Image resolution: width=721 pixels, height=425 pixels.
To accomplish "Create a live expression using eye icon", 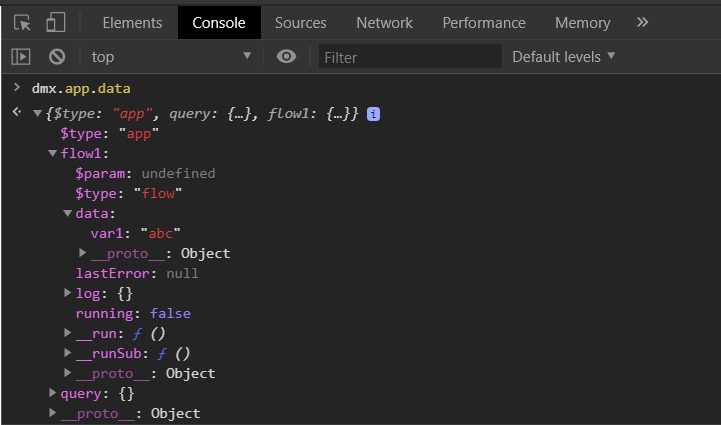I will [x=286, y=57].
